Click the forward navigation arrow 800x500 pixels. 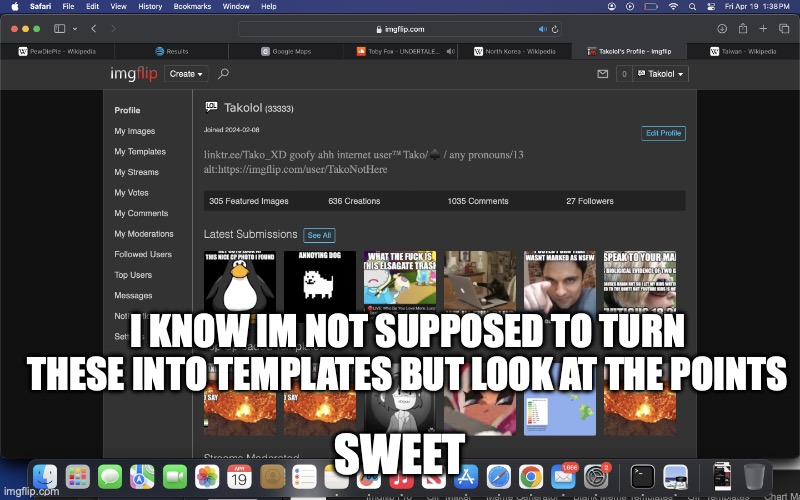click(x=113, y=29)
